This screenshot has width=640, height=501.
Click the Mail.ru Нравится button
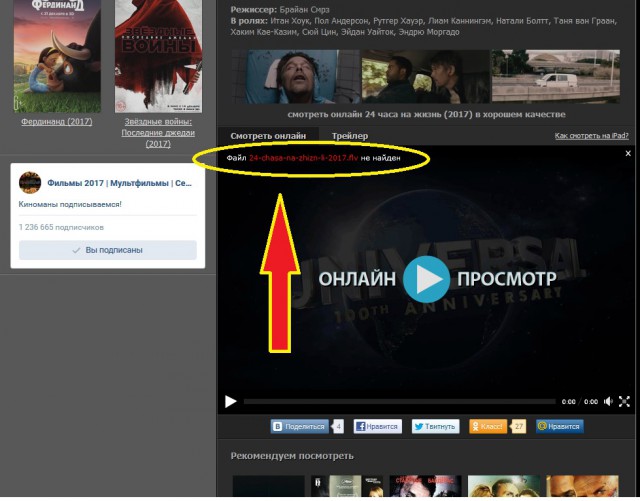pos(560,426)
